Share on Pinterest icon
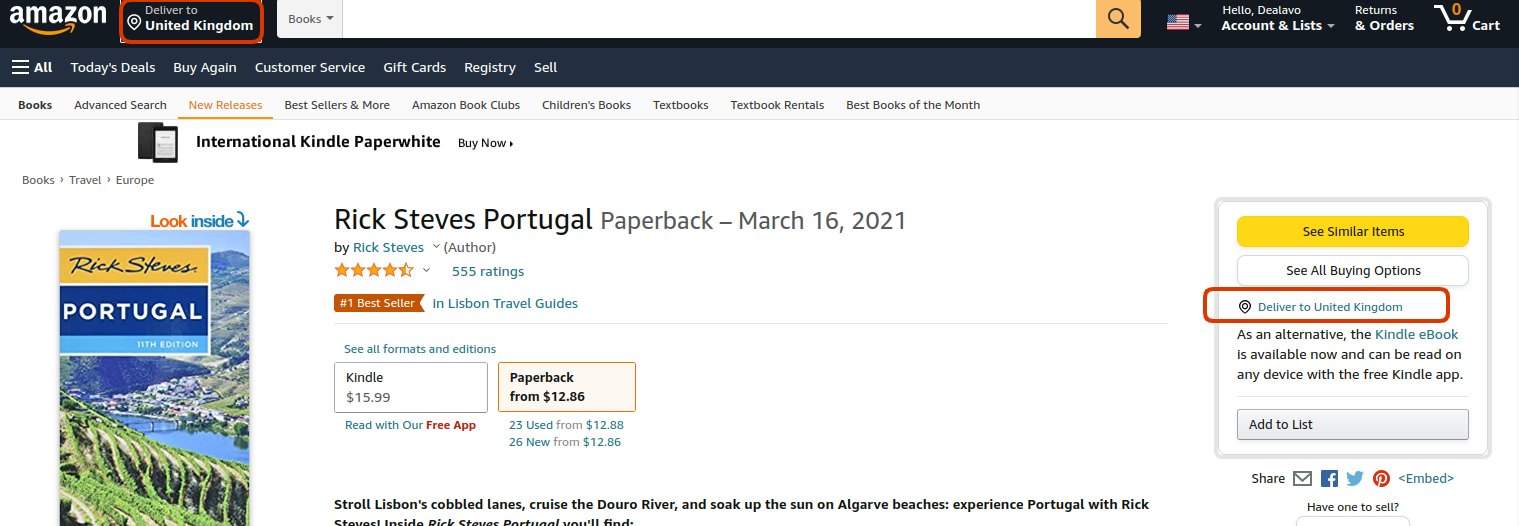Viewport: 1519px width, 526px height. (1381, 479)
